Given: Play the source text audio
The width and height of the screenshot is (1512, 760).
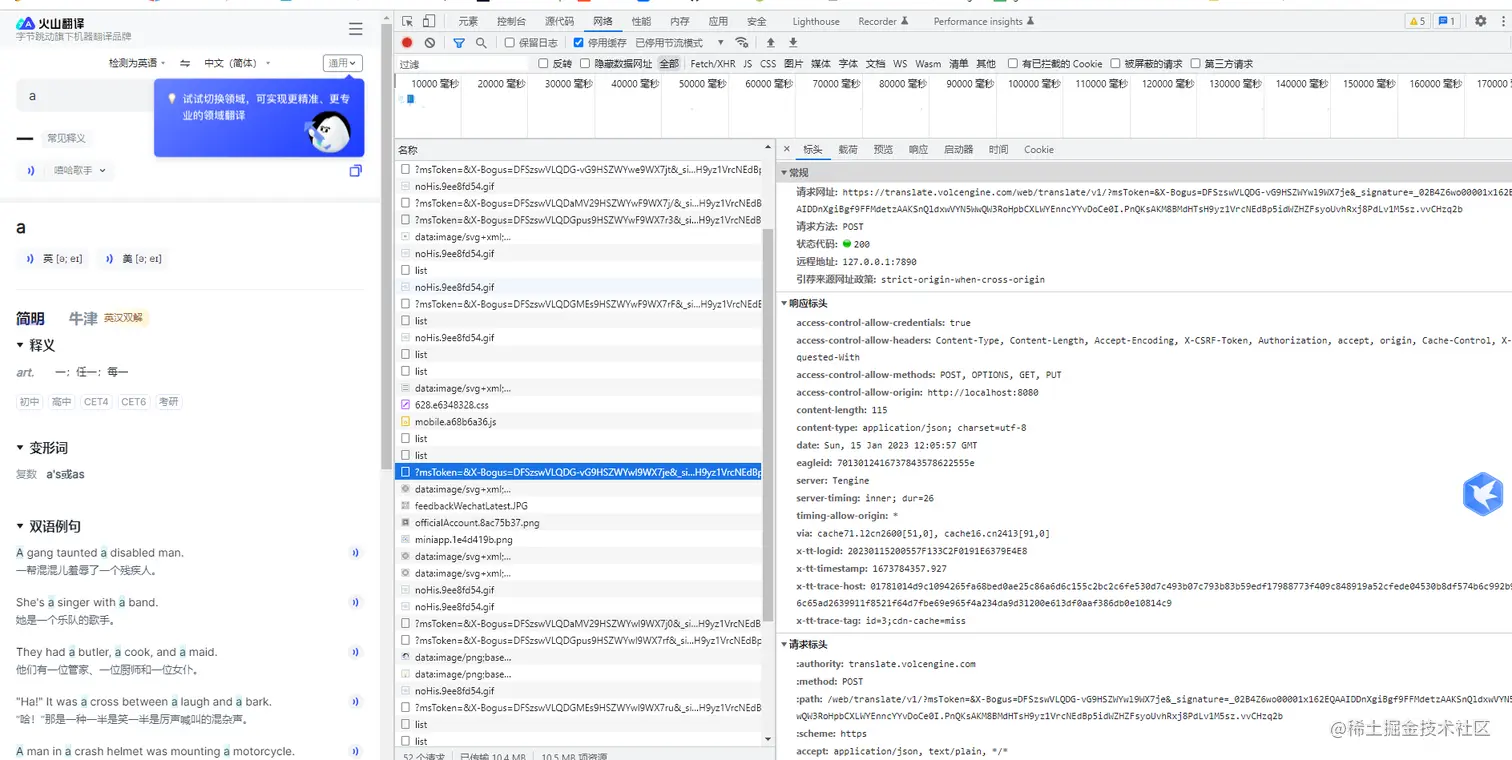Looking at the screenshot, I should tap(31, 171).
